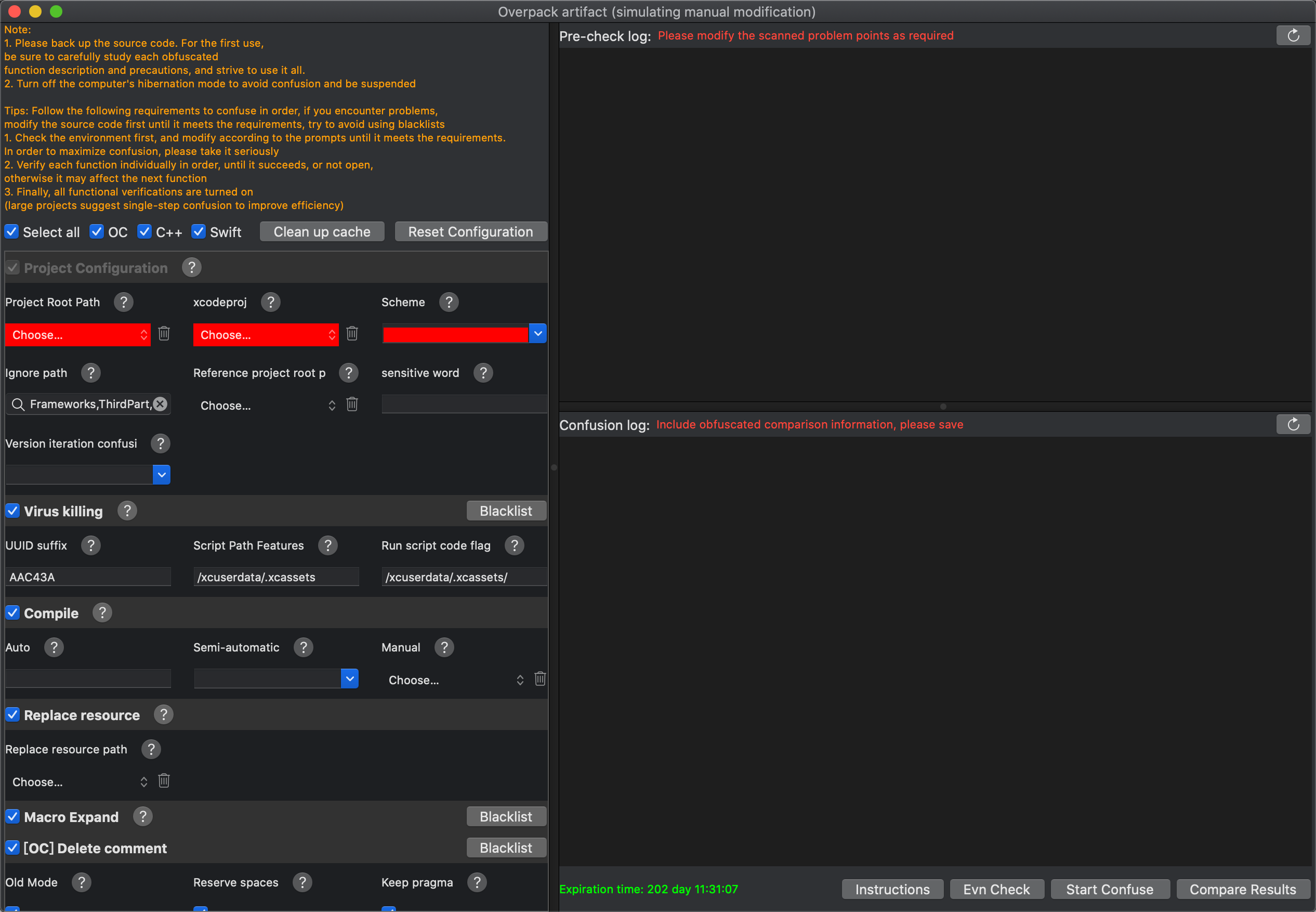This screenshot has height=912, width=1316.
Task: Clear the Ignore path search field
Action: pyautogui.click(x=161, y=405)
